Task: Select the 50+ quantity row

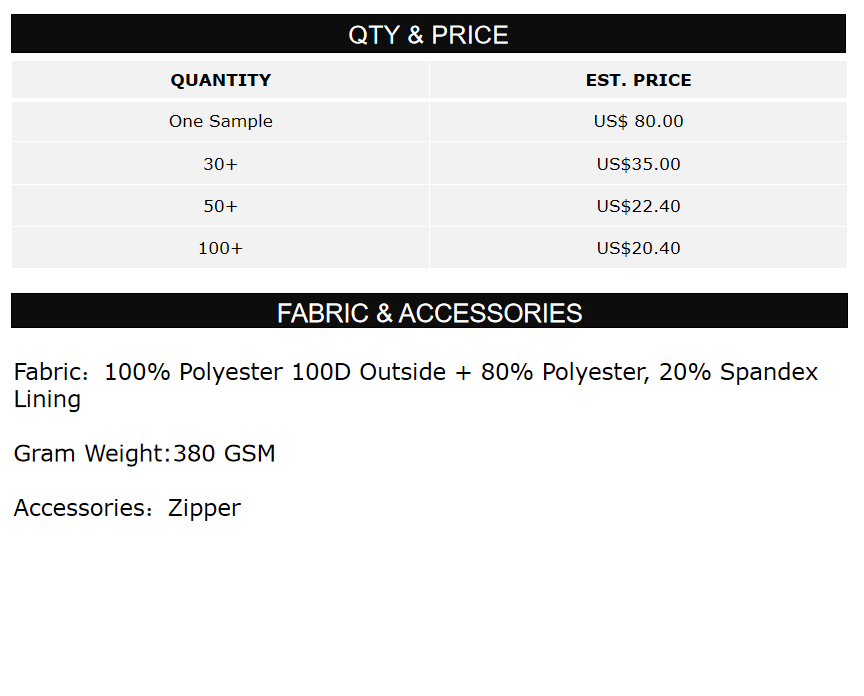Action: (220, 206)
